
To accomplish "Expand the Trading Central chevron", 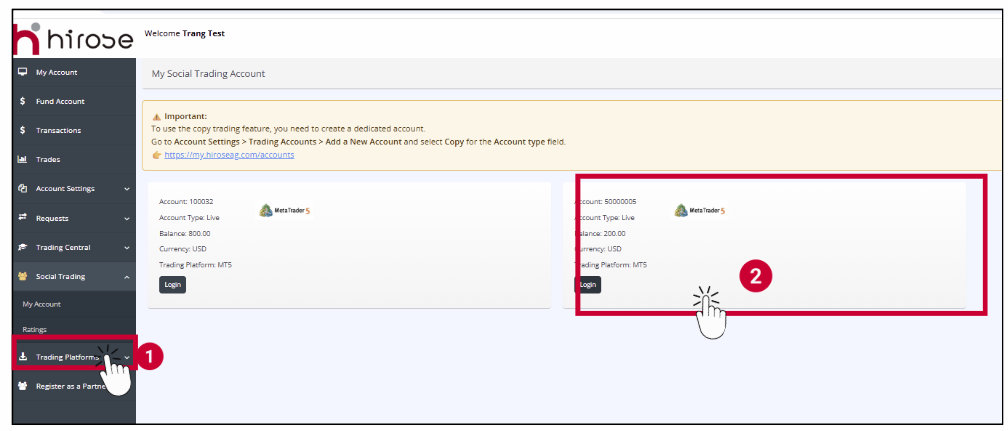I will click(x=126, y=246).
